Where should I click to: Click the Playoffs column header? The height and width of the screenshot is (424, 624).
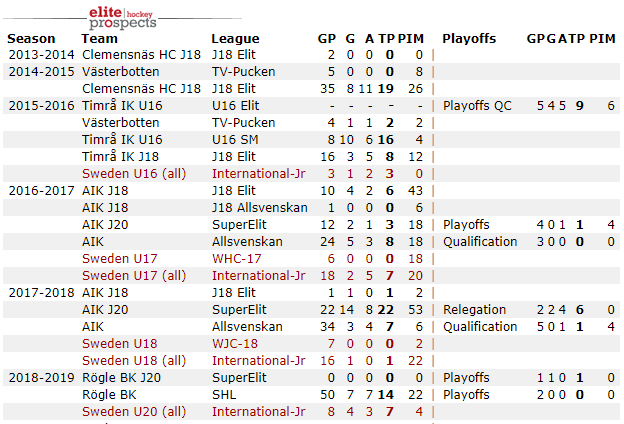tap(469, 38)
